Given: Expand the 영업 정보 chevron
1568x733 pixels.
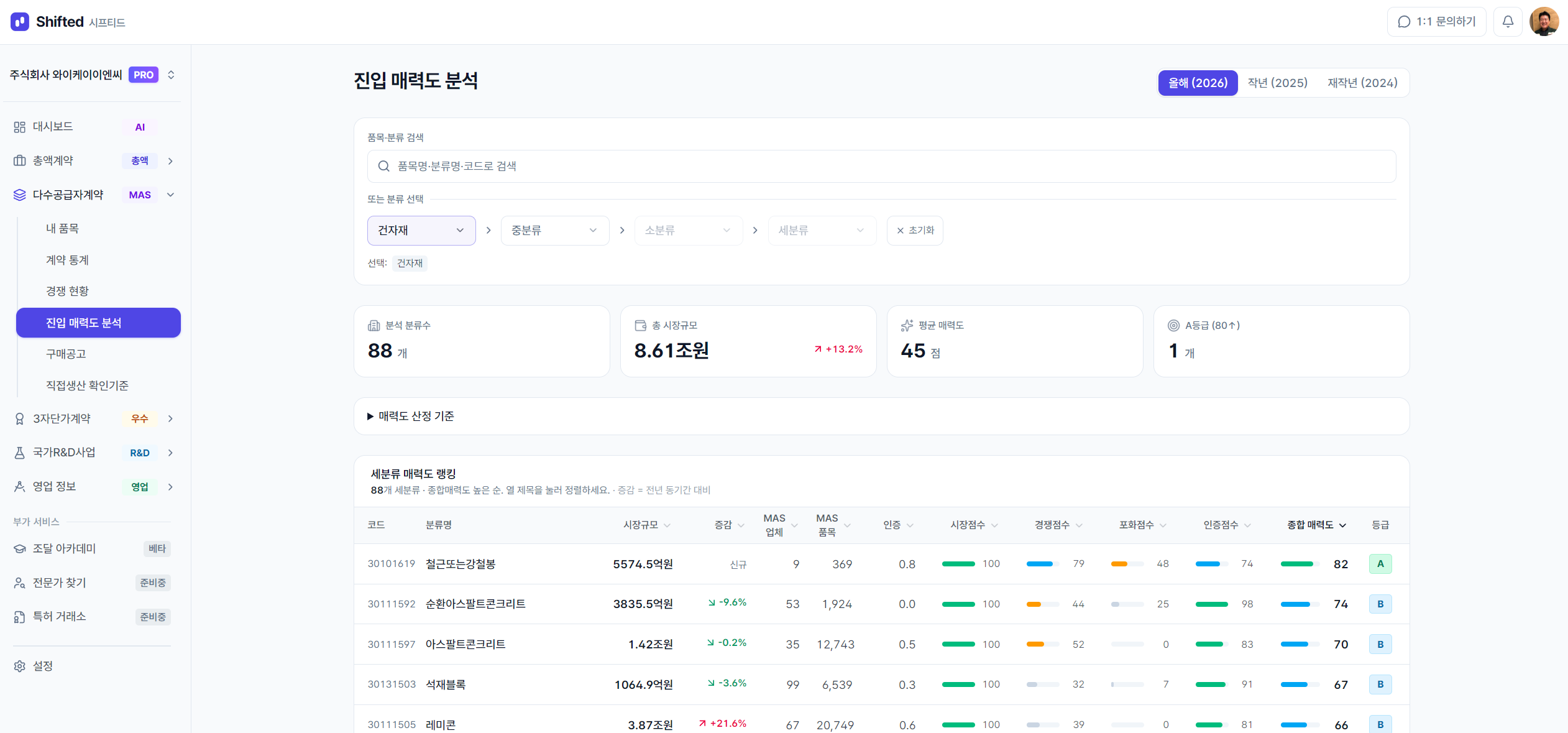Looking at the screenshot, I should click(170, 487).
